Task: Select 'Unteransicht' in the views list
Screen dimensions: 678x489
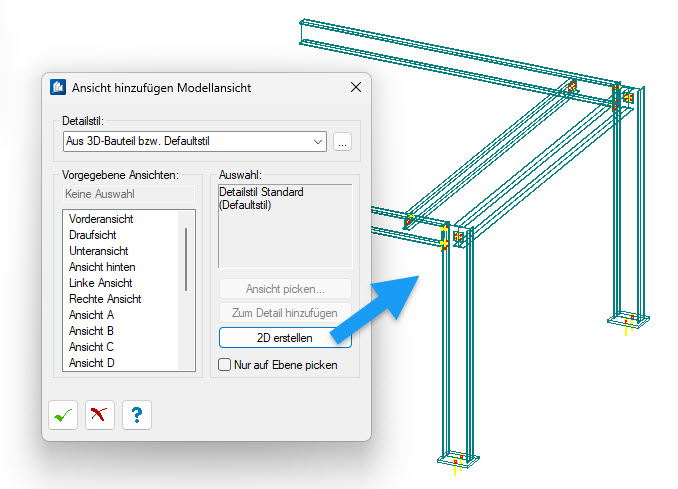Action: coord(99,251)
